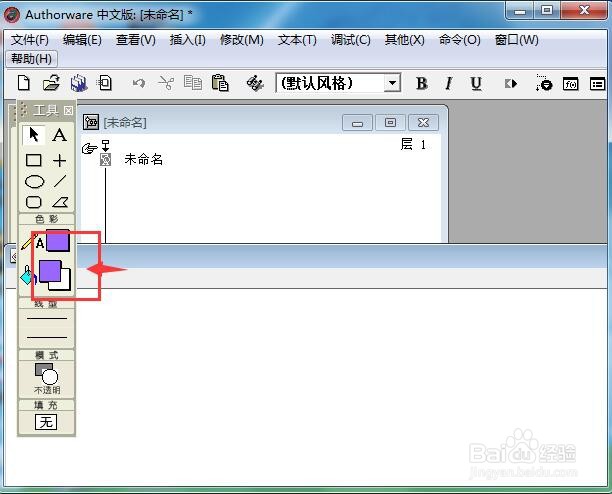Click the Paste clipboard icon

point(220,83)
